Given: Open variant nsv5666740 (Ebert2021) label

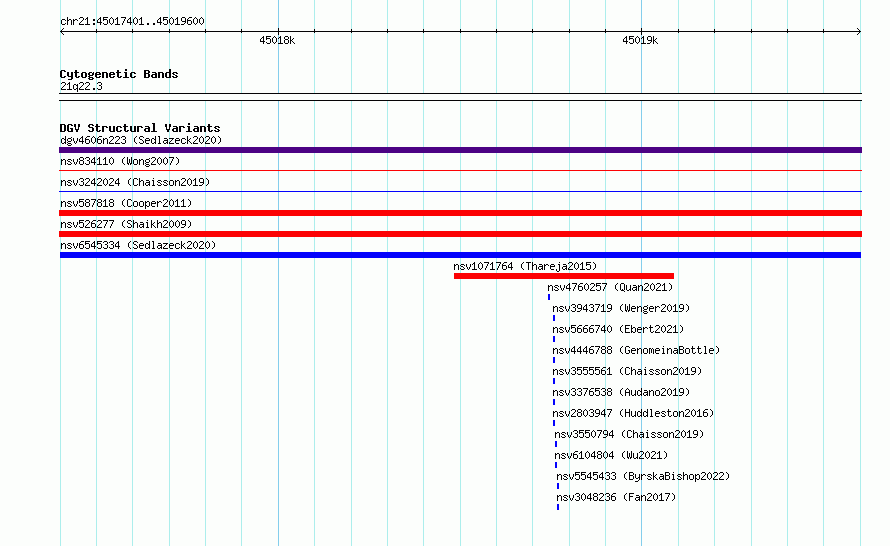Looking at the screenshot, I should coord(618,329).
